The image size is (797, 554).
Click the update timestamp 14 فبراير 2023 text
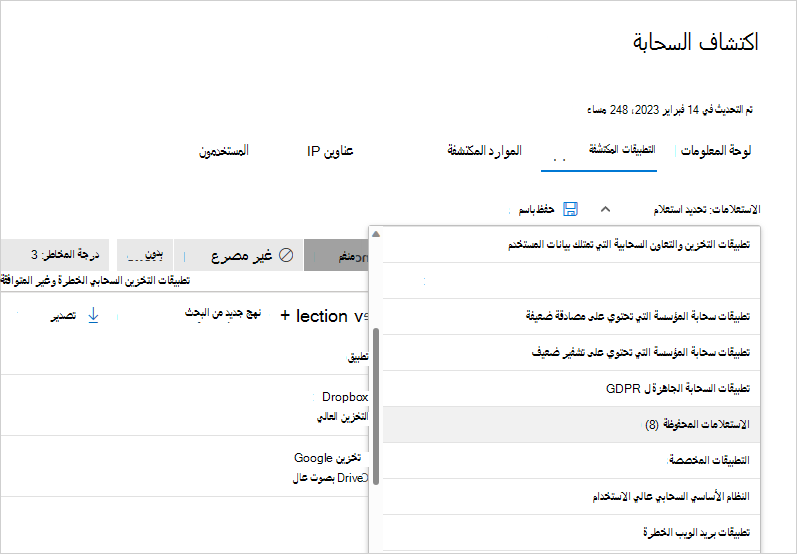[x=669, y=110]
